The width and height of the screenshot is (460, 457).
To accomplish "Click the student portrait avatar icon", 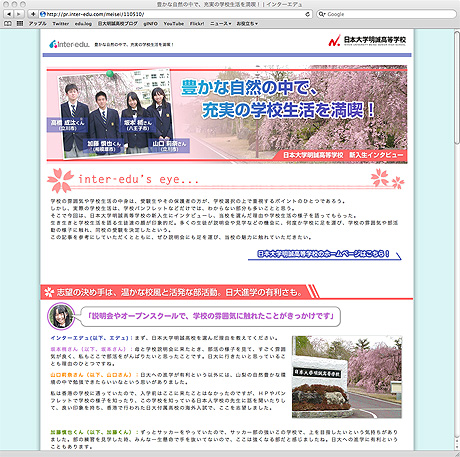I will 61,316.
